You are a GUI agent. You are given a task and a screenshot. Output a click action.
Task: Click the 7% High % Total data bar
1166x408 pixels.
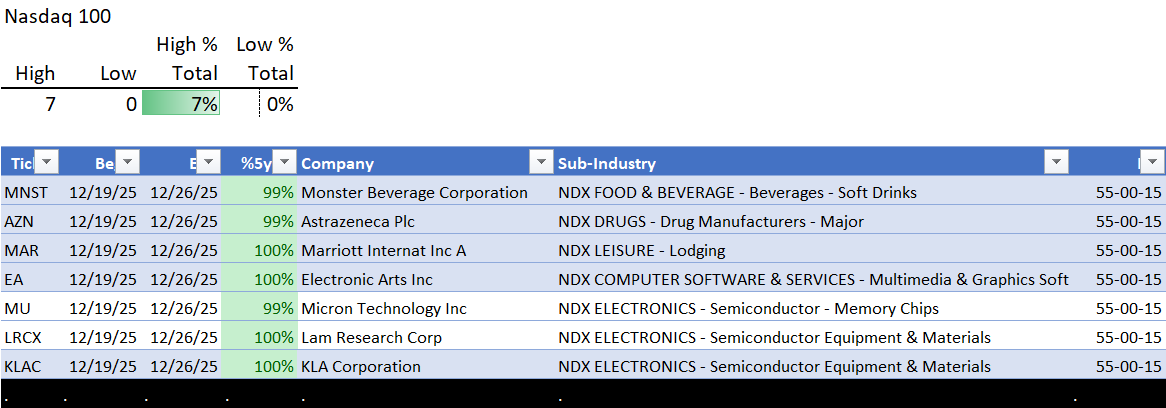(x=181, y=103)
